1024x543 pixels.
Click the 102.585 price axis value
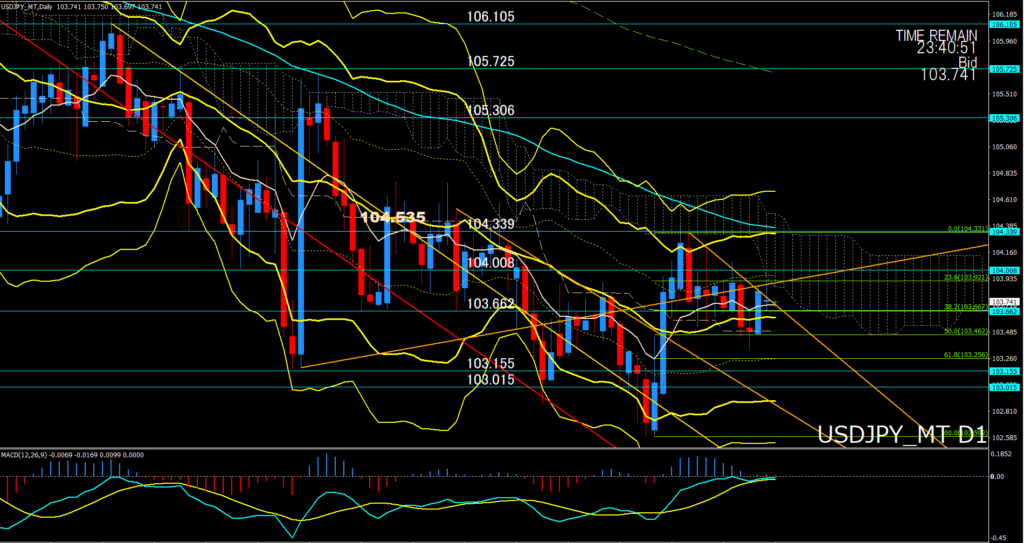[1006, 437]
